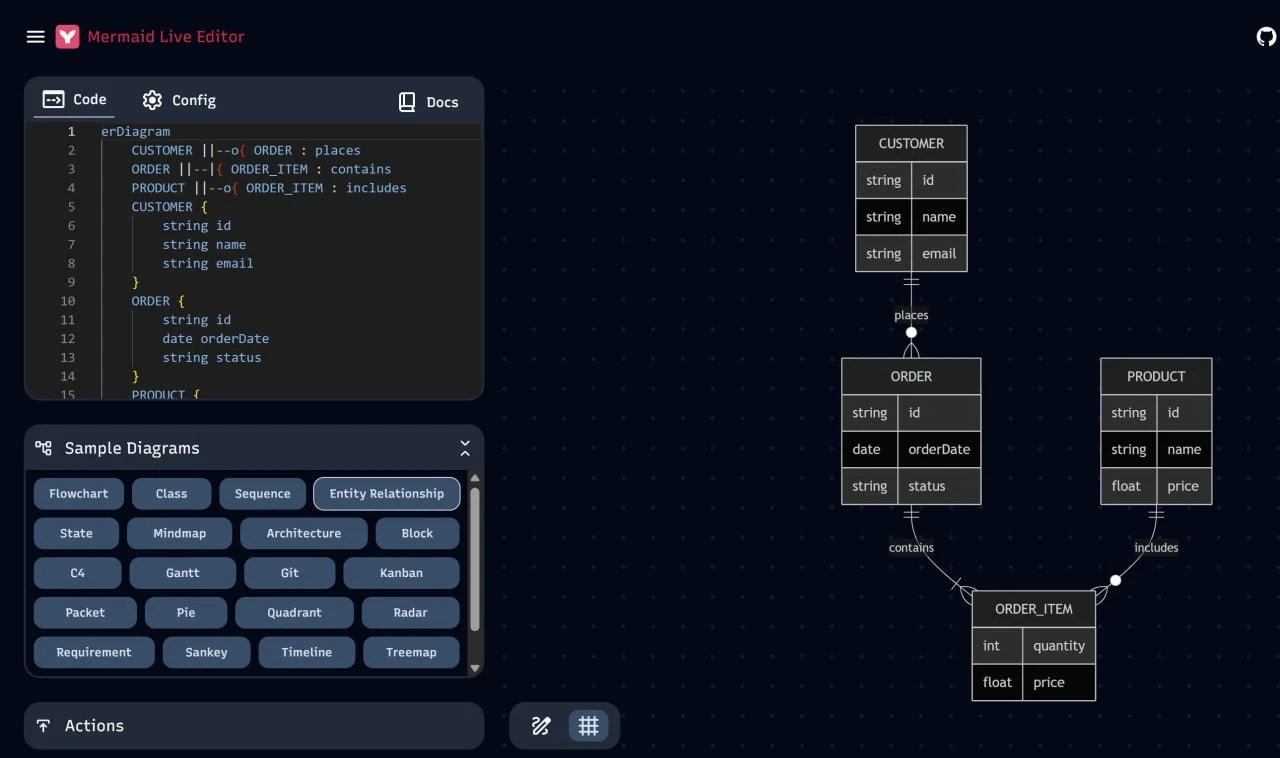Load the Flowchart sample diagram
This screenshot has height=758, width=1280.
(79, 494)
